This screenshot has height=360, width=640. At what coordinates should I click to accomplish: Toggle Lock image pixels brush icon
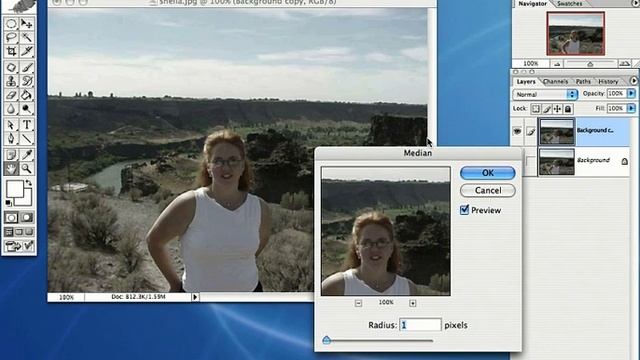pos(547,109)
